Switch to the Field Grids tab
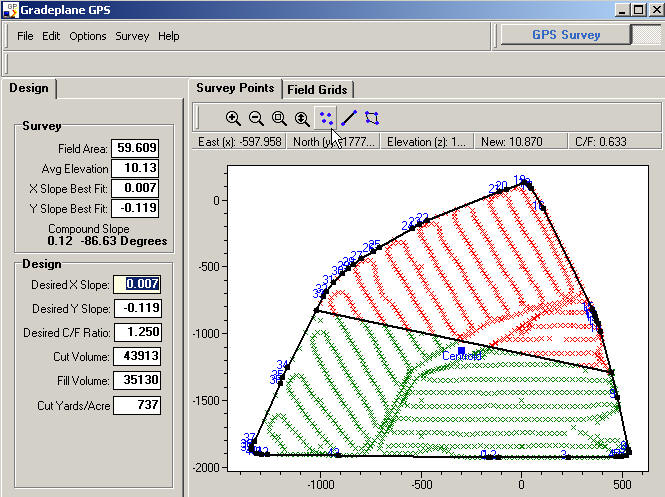665x497 pixels. coord(317,89)
